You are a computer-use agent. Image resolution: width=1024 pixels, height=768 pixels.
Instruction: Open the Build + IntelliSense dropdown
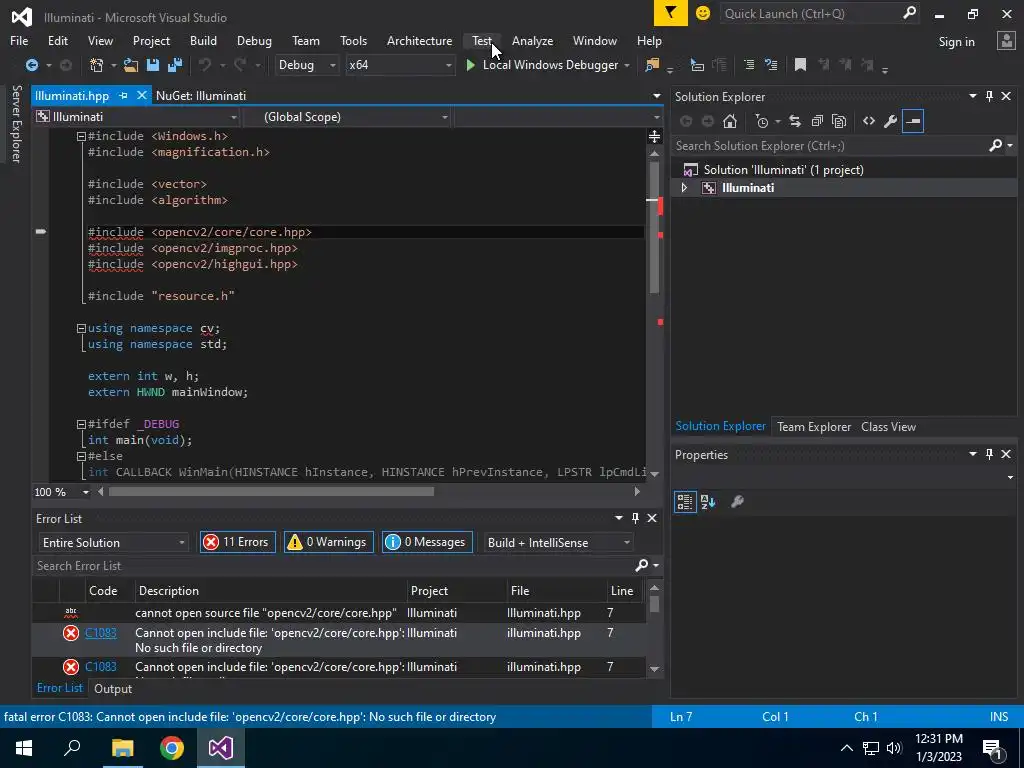(558, 543)
